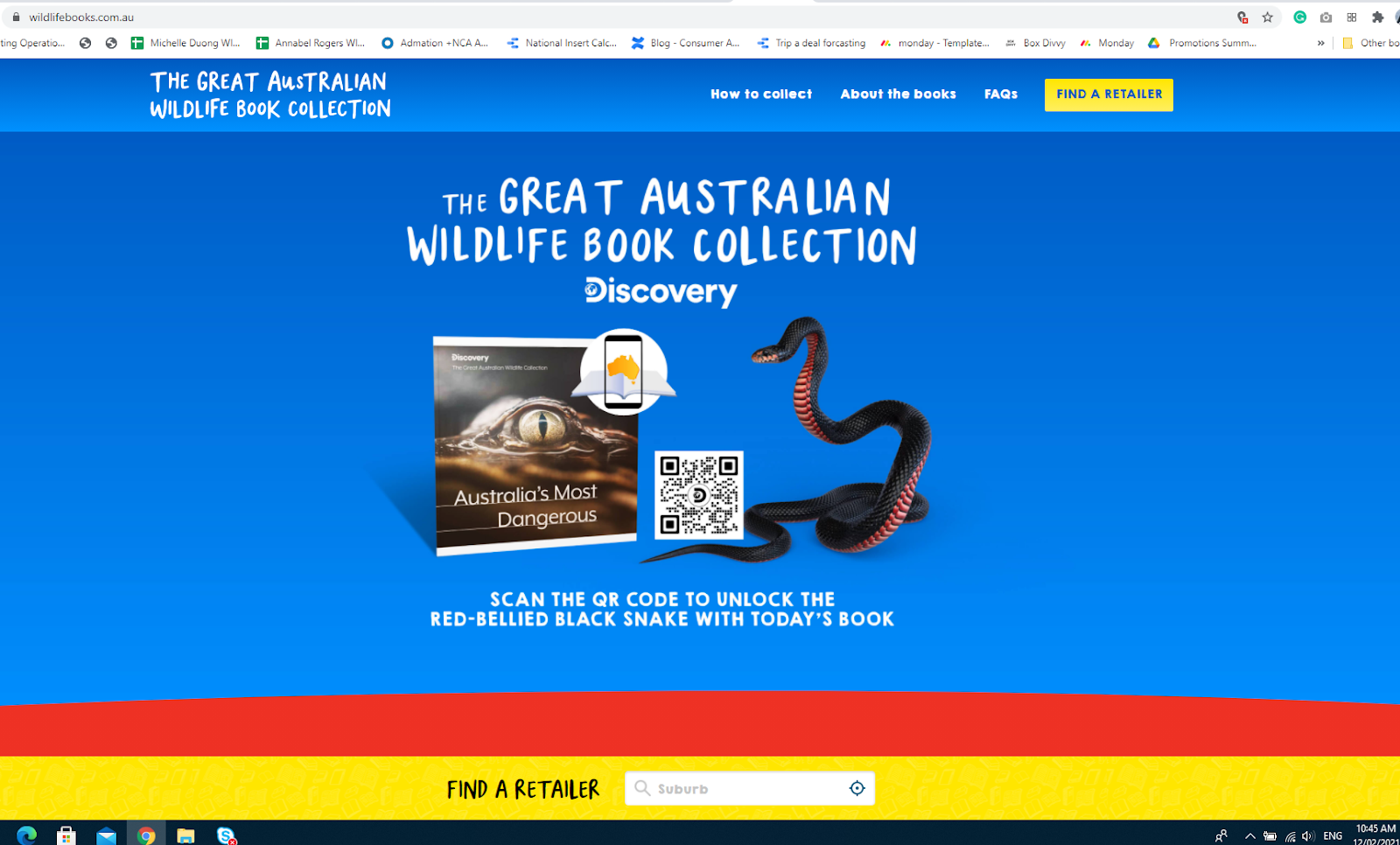This screenshot has height=845, width=1400.
Task: Click the Great Australian Wildlife header logo
Action: point(270,94)
